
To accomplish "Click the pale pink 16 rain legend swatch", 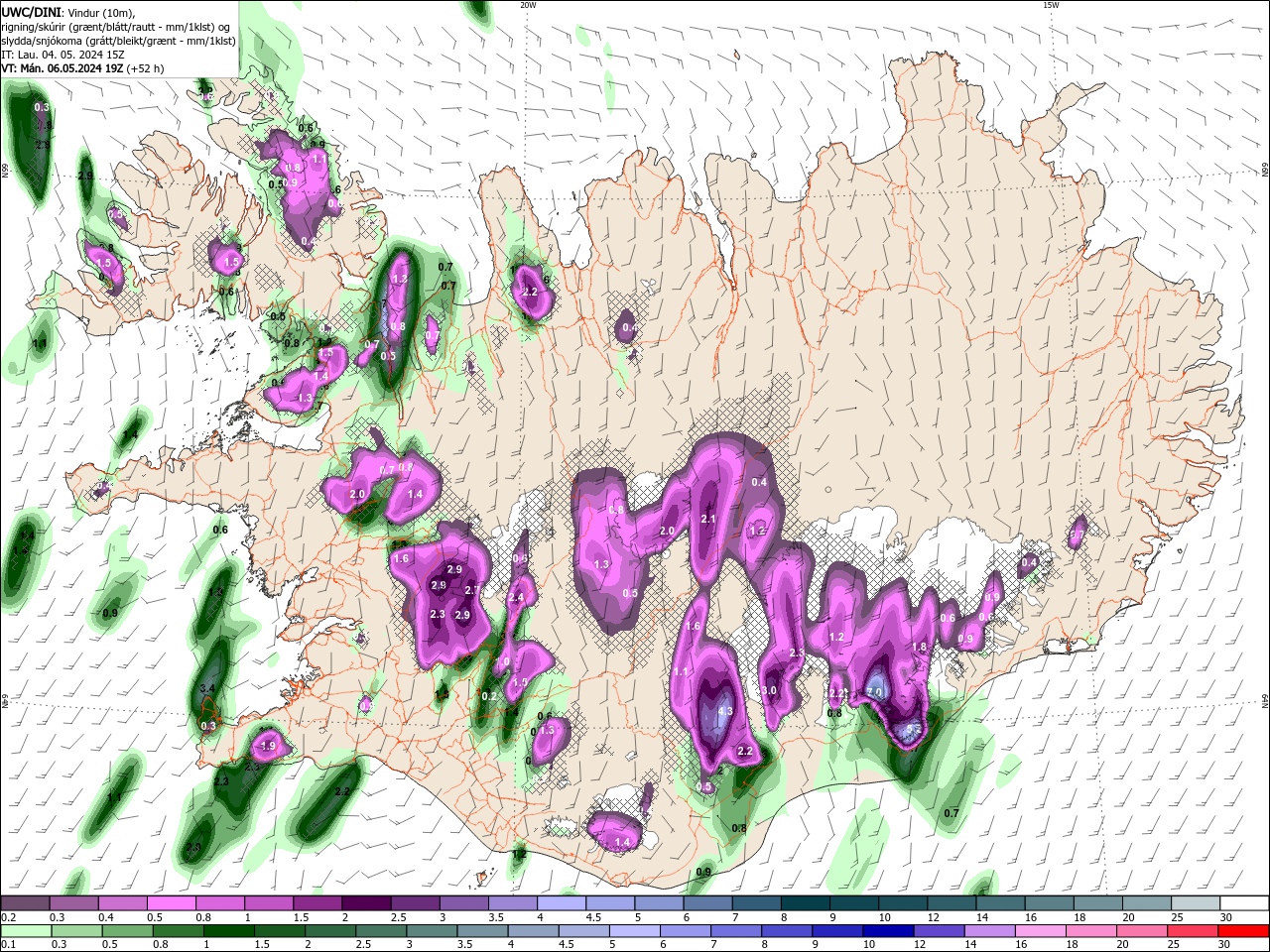I will pyautogui.click(x=1040, y=931).
